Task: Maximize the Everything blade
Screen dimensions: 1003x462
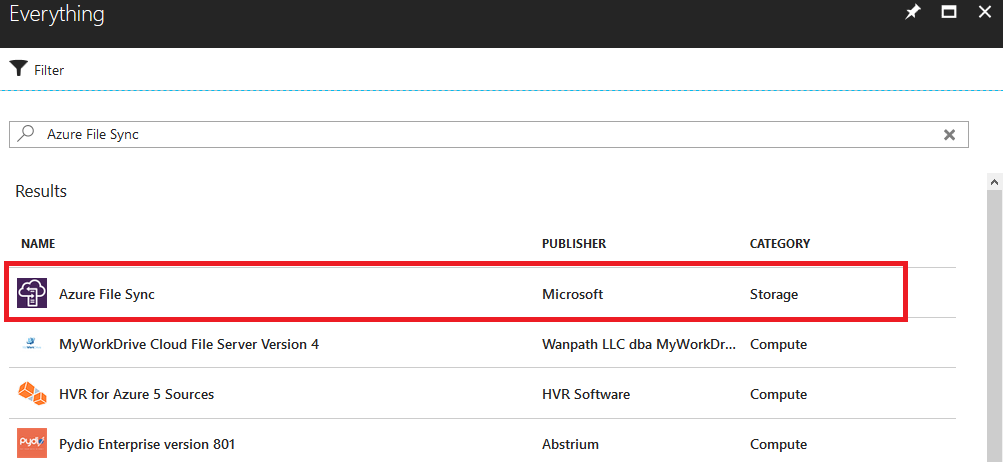Action: coord(949,12)
